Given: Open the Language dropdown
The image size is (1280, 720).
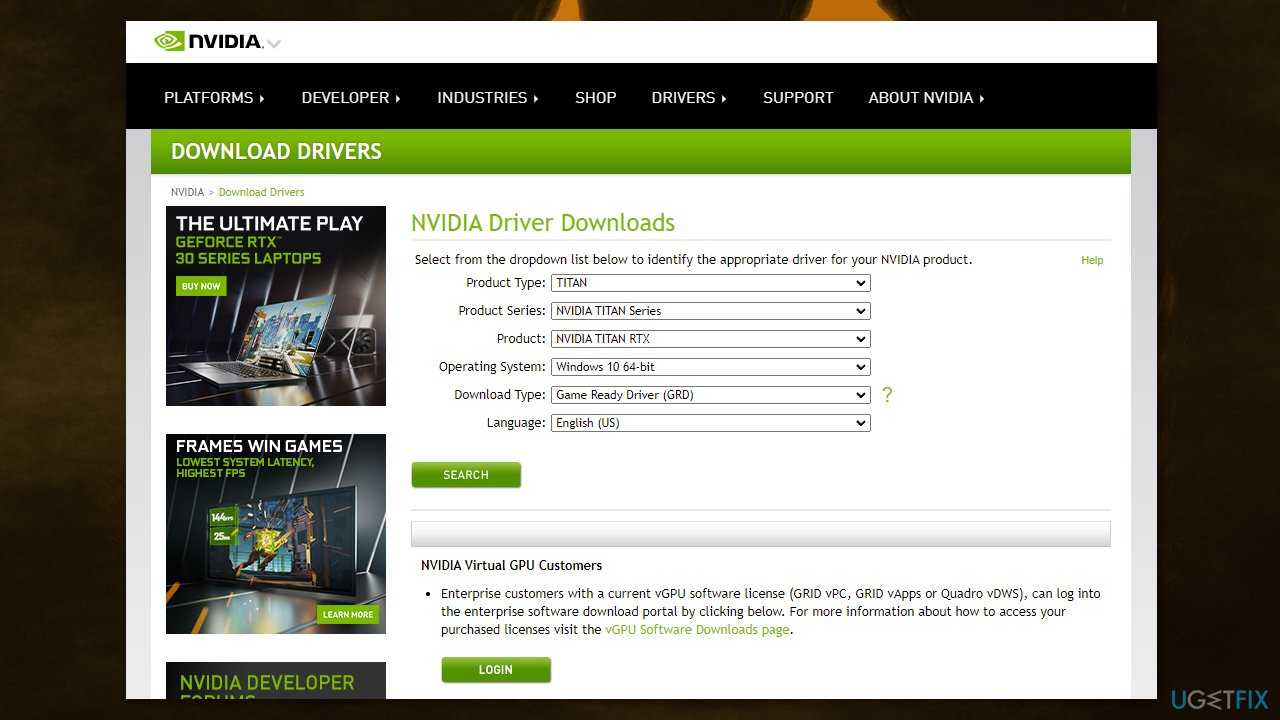Looking at the screenshot, I should click(x=710, y=423).
